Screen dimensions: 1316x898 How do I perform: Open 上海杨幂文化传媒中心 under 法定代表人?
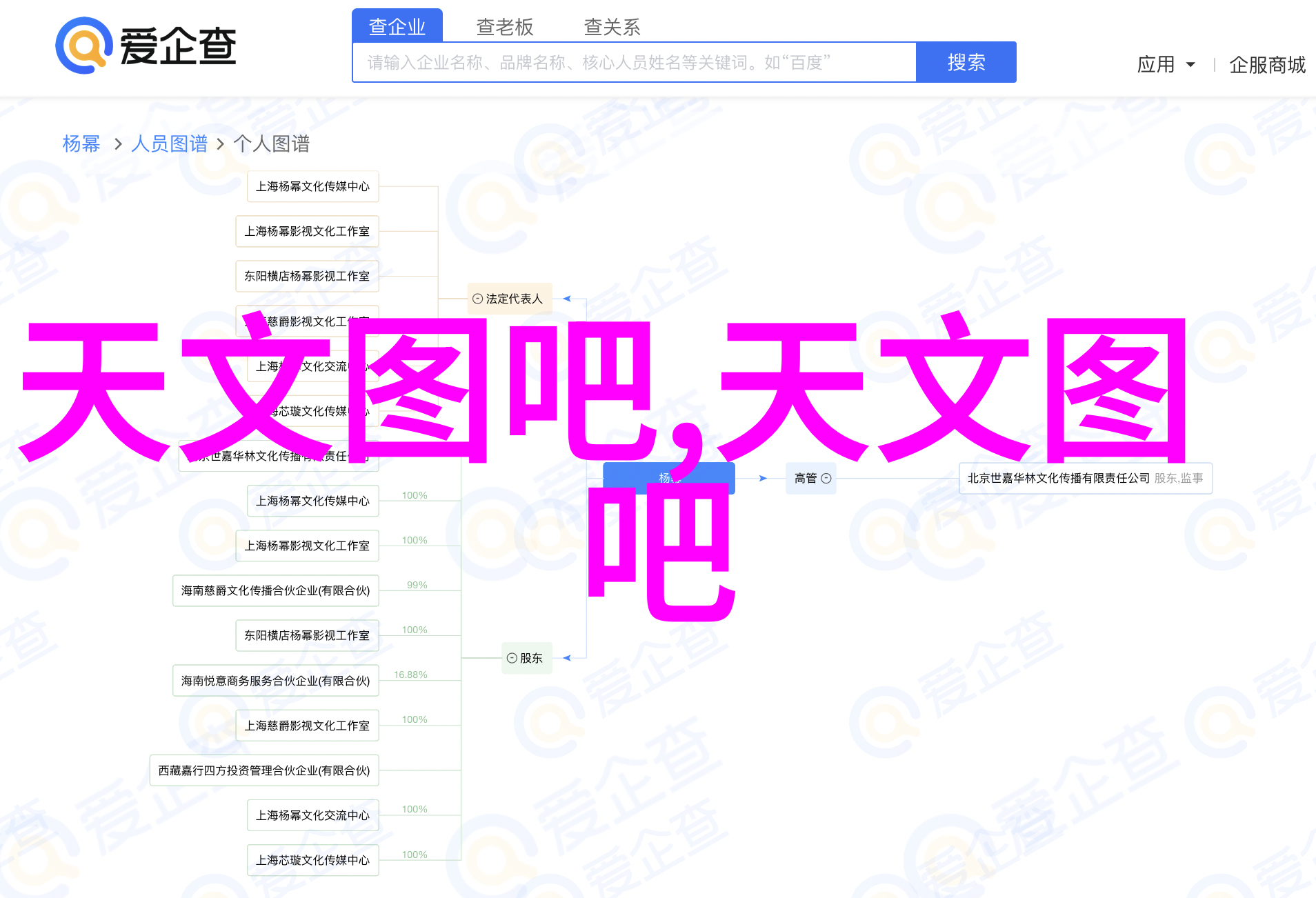(313, 186)
